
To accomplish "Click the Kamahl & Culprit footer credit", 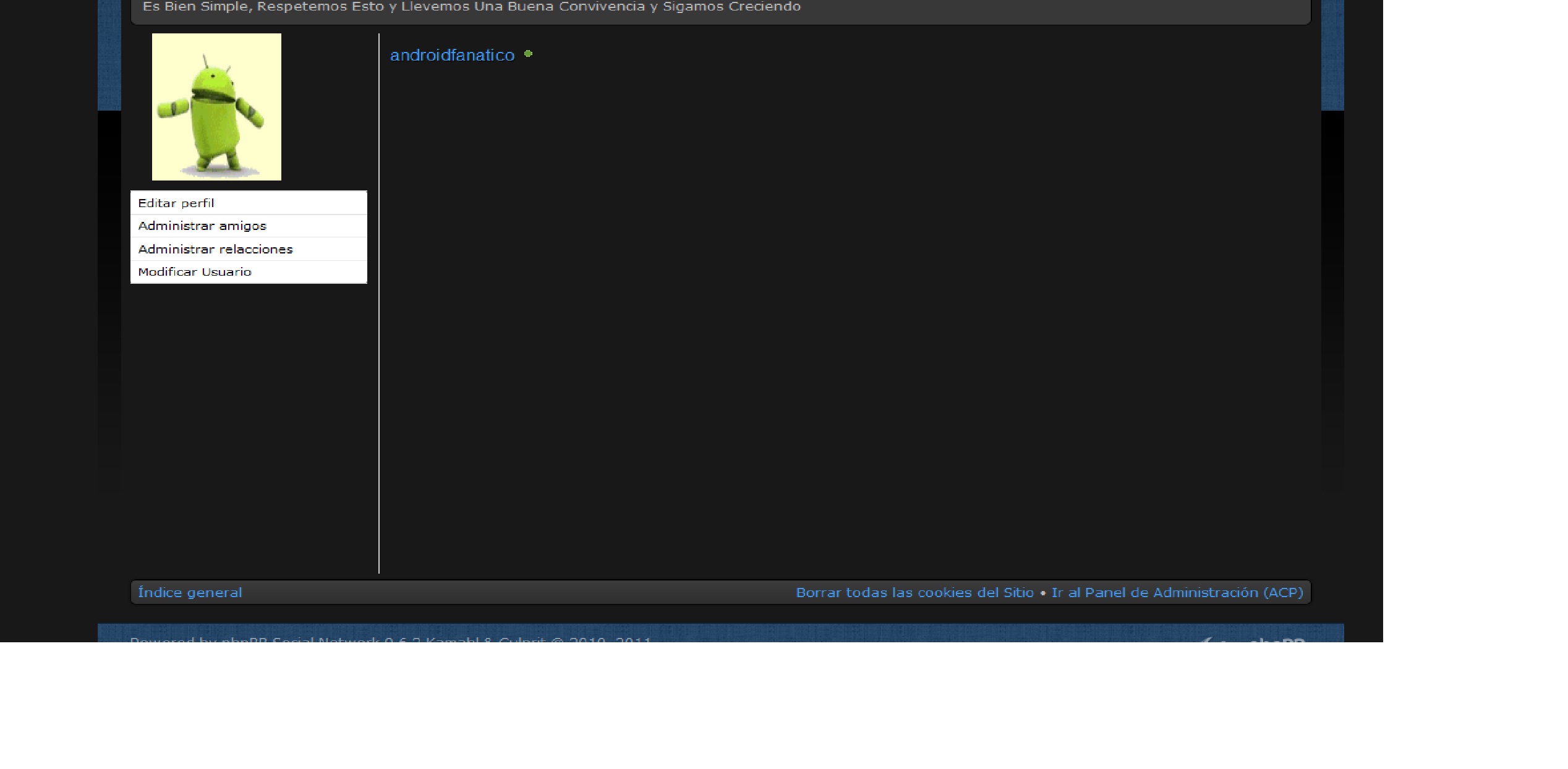I will 485,640.
